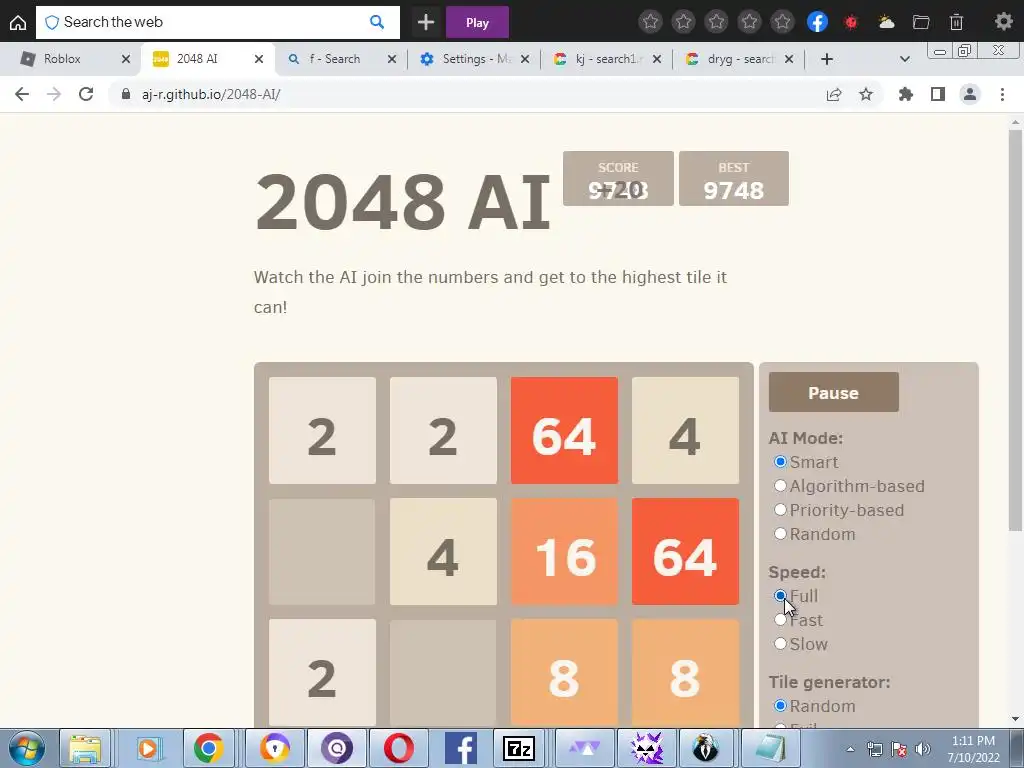Open the settings gear in the top right

(1003, 22)
